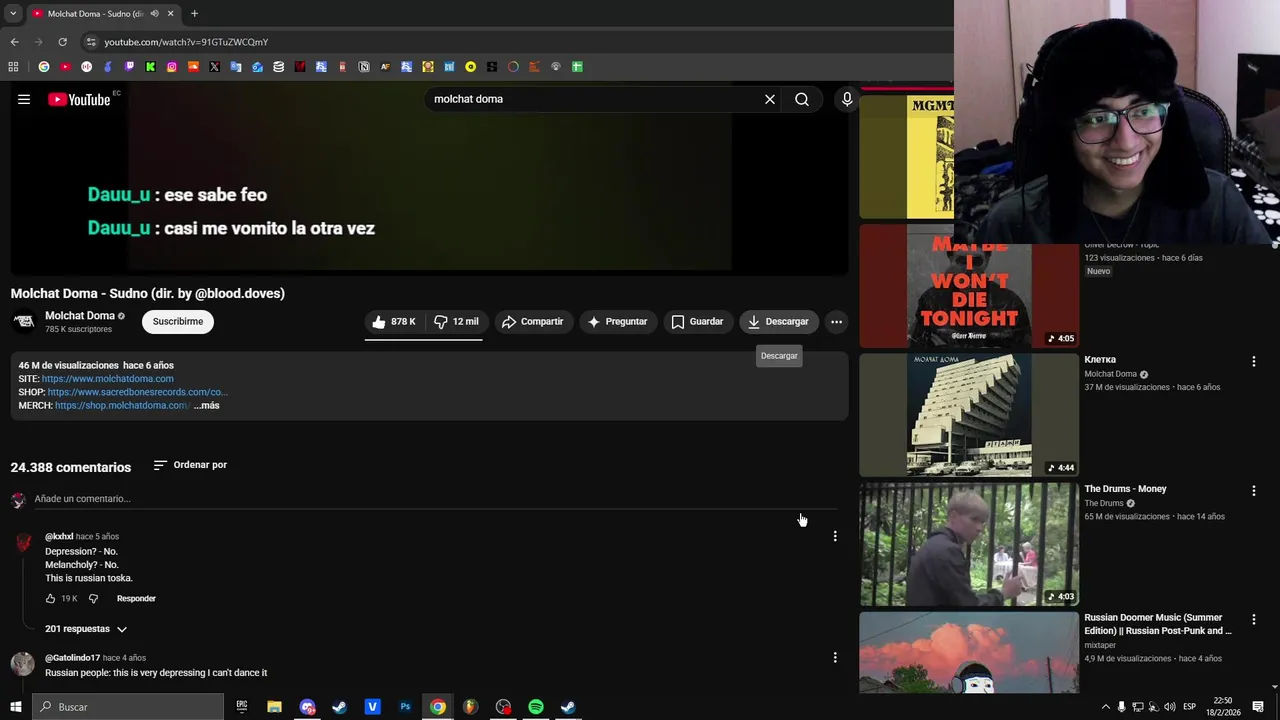Click the Preguntar button

pyautogui.click(x=617, y=321)
